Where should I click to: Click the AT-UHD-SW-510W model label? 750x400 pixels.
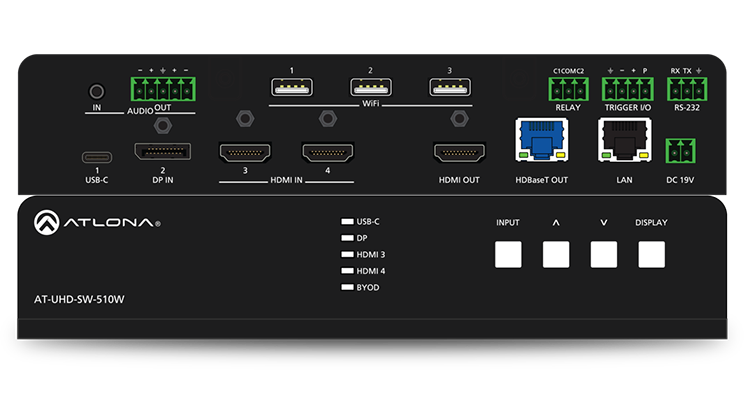point(79,300)
